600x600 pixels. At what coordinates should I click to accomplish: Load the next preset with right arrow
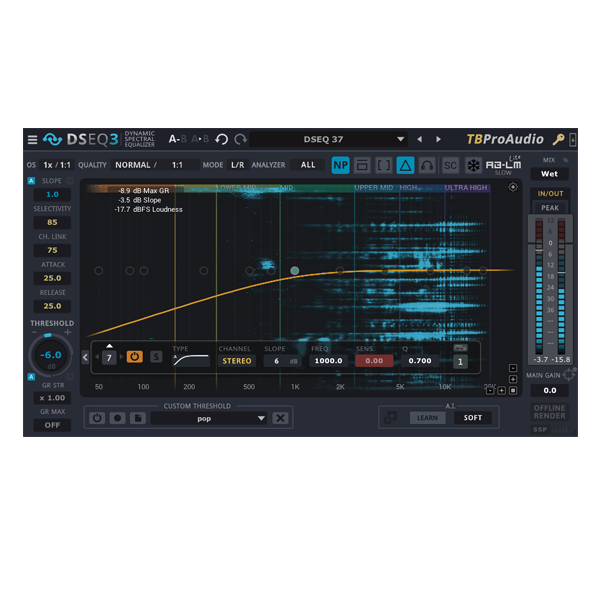coord(438,139)
